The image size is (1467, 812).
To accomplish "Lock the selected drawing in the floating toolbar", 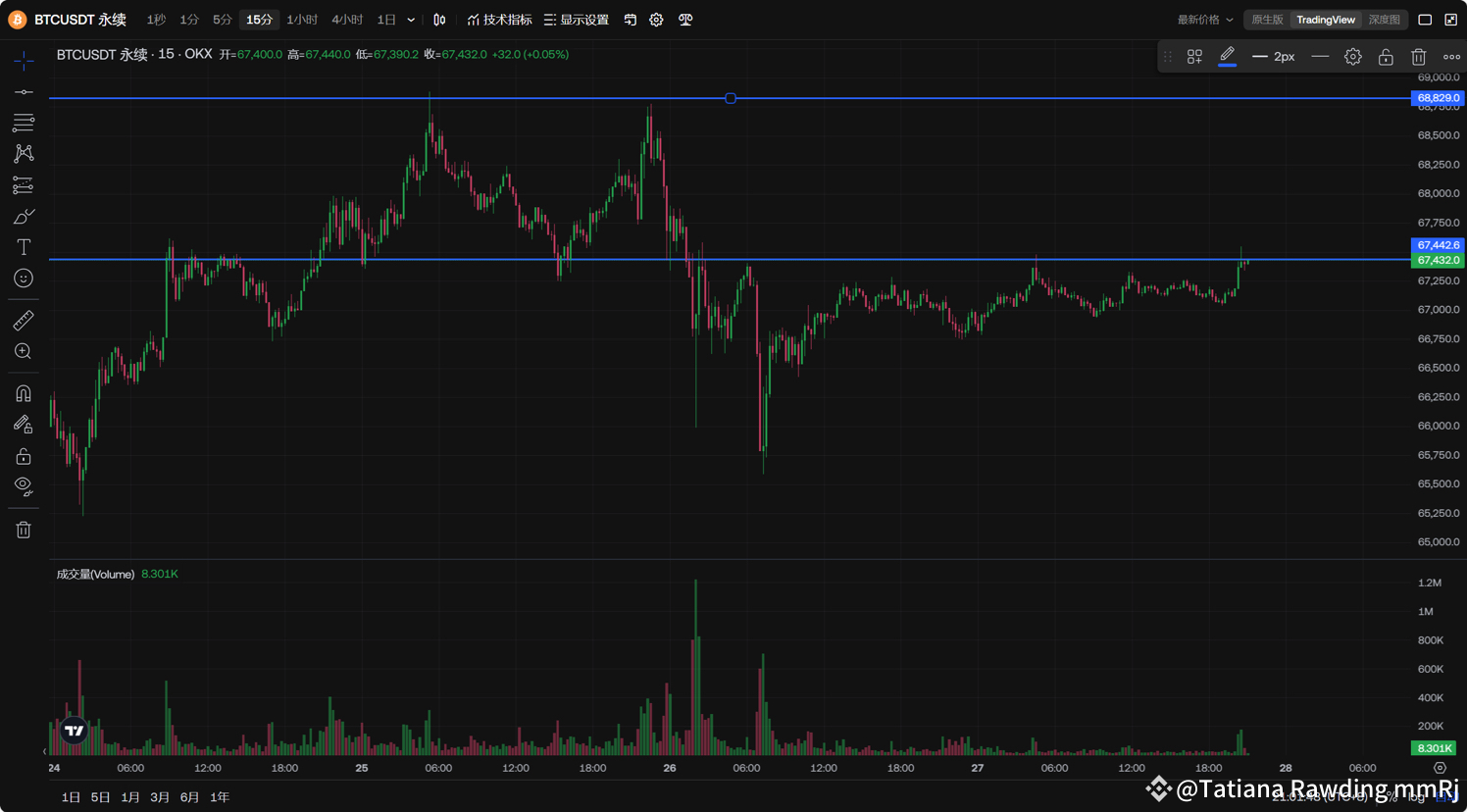I will pos(1386,56).
